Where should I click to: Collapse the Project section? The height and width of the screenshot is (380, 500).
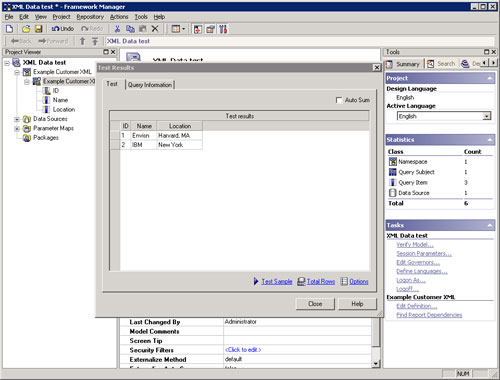tap(490, 78)
